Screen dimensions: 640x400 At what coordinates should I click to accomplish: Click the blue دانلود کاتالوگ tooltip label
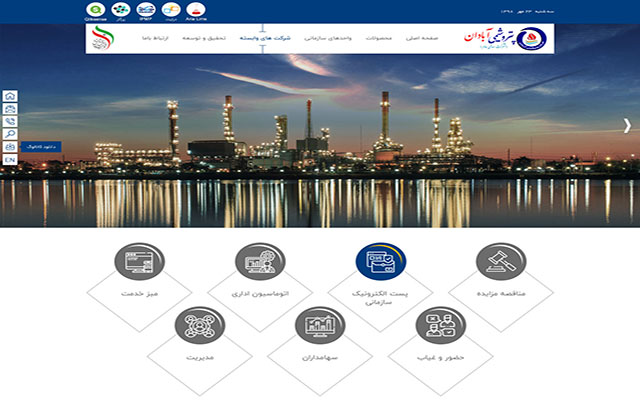41,147
